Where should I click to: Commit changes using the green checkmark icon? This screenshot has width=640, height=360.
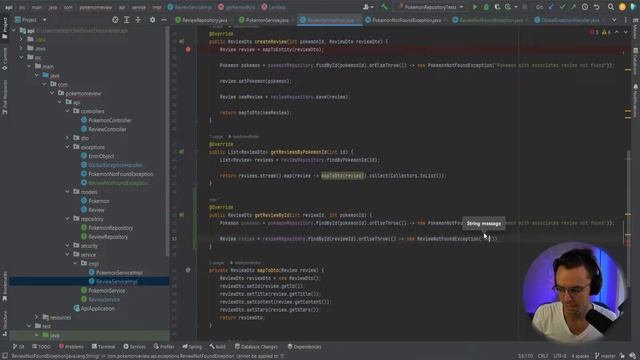(x=562, y=7)
